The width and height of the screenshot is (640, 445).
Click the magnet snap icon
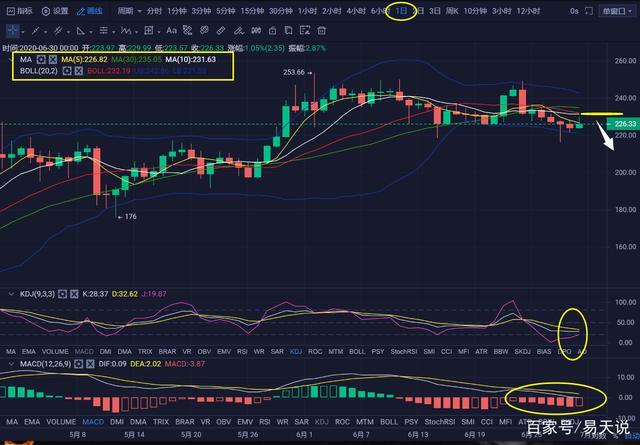256,30
